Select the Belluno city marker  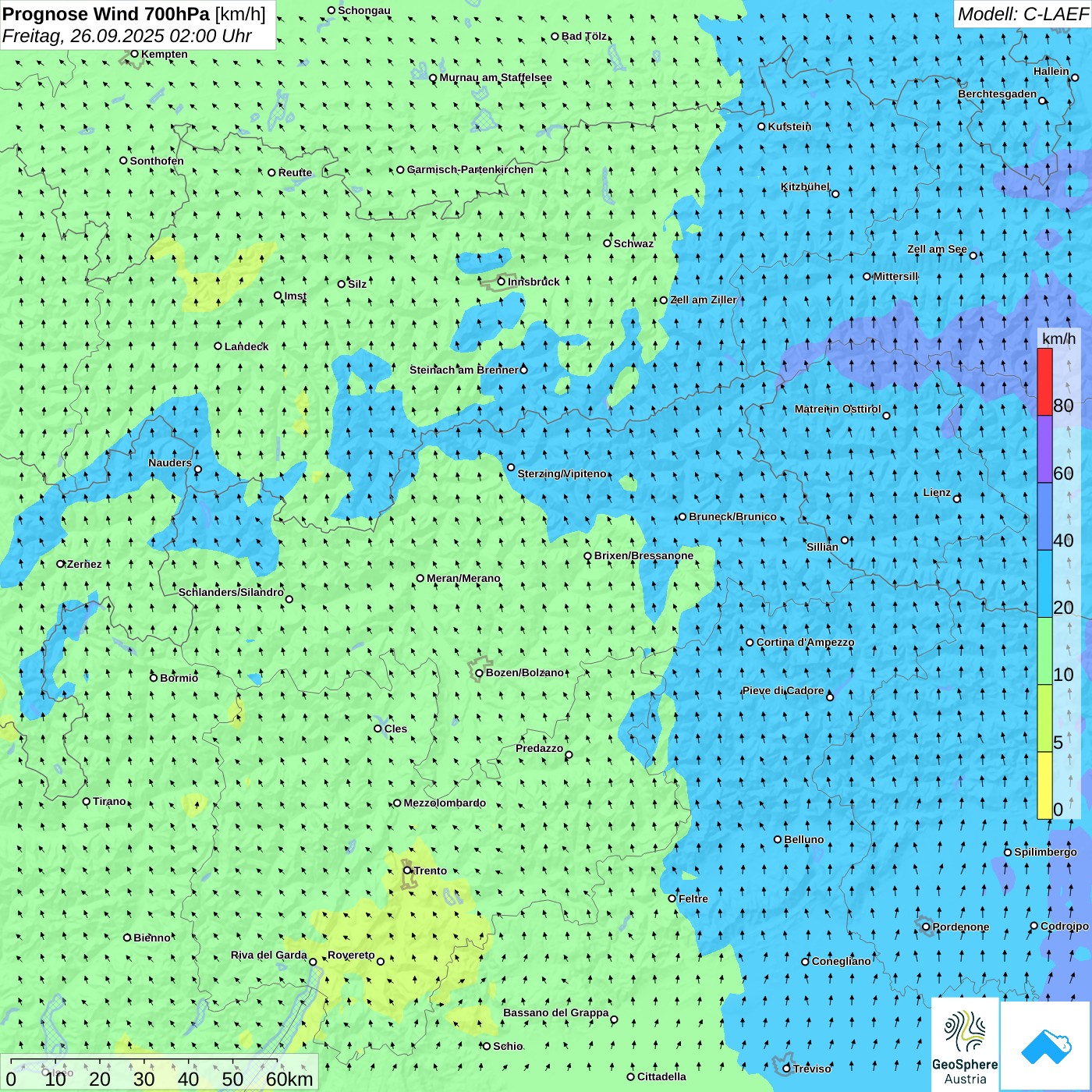[778, 839]
